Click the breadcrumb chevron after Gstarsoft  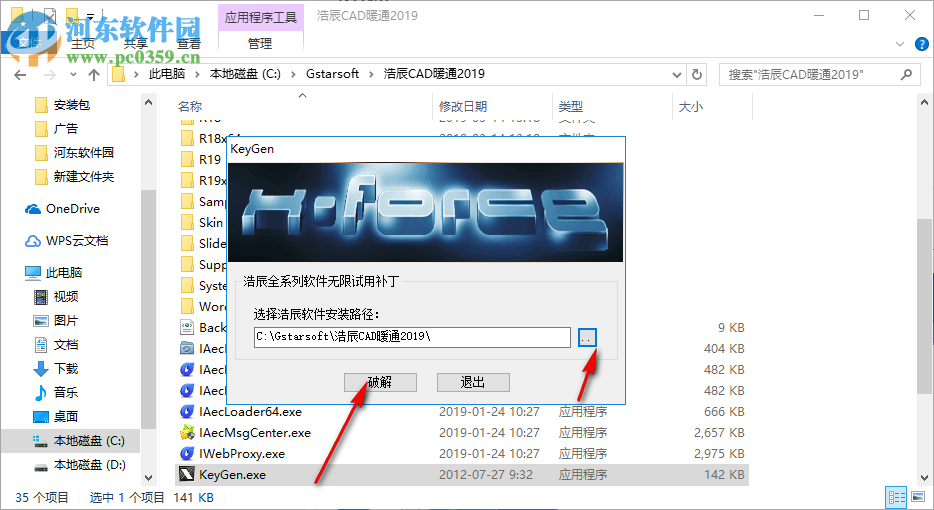(x=372, y=74)
